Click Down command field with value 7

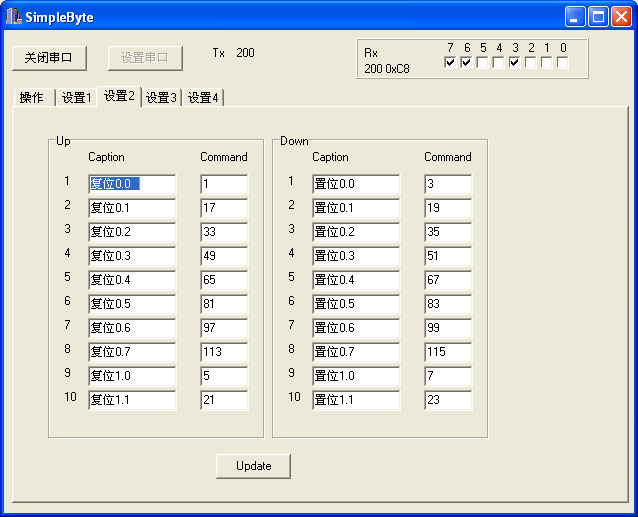point(448,376)
